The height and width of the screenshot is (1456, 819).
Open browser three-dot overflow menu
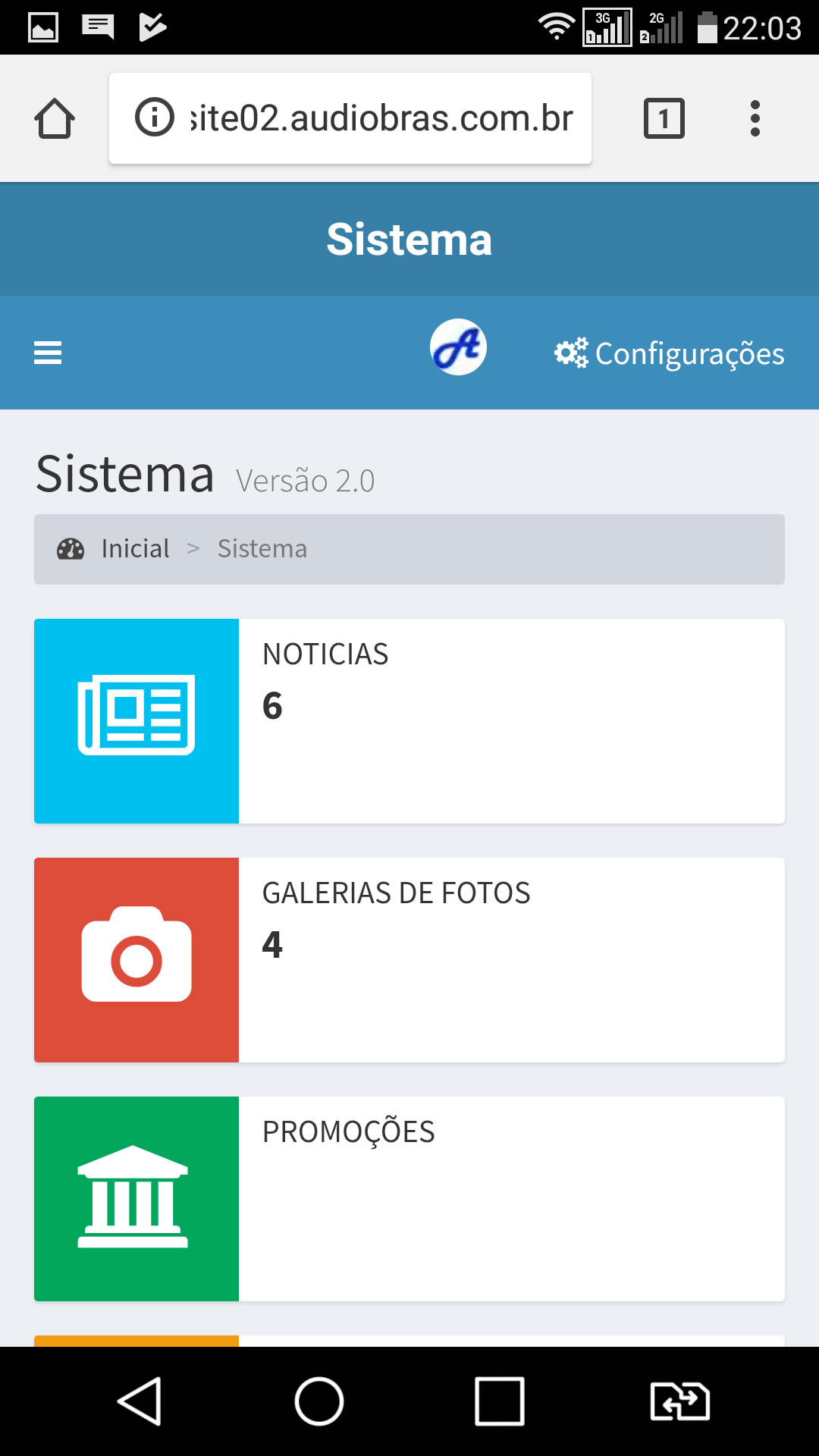point(755,118)
